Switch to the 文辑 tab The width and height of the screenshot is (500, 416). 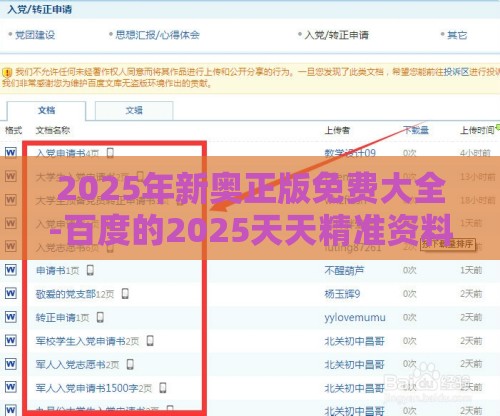[134, 110]
